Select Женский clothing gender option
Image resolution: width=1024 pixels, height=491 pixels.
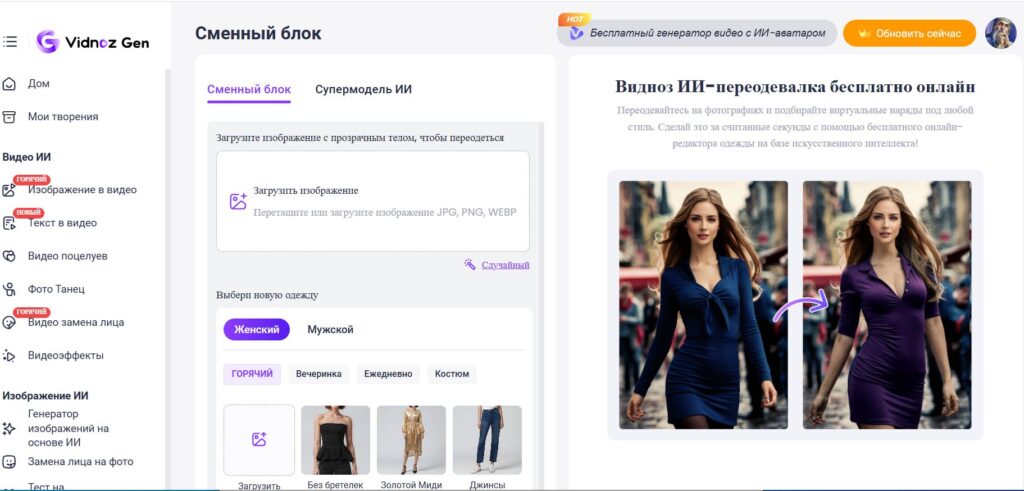257,330
